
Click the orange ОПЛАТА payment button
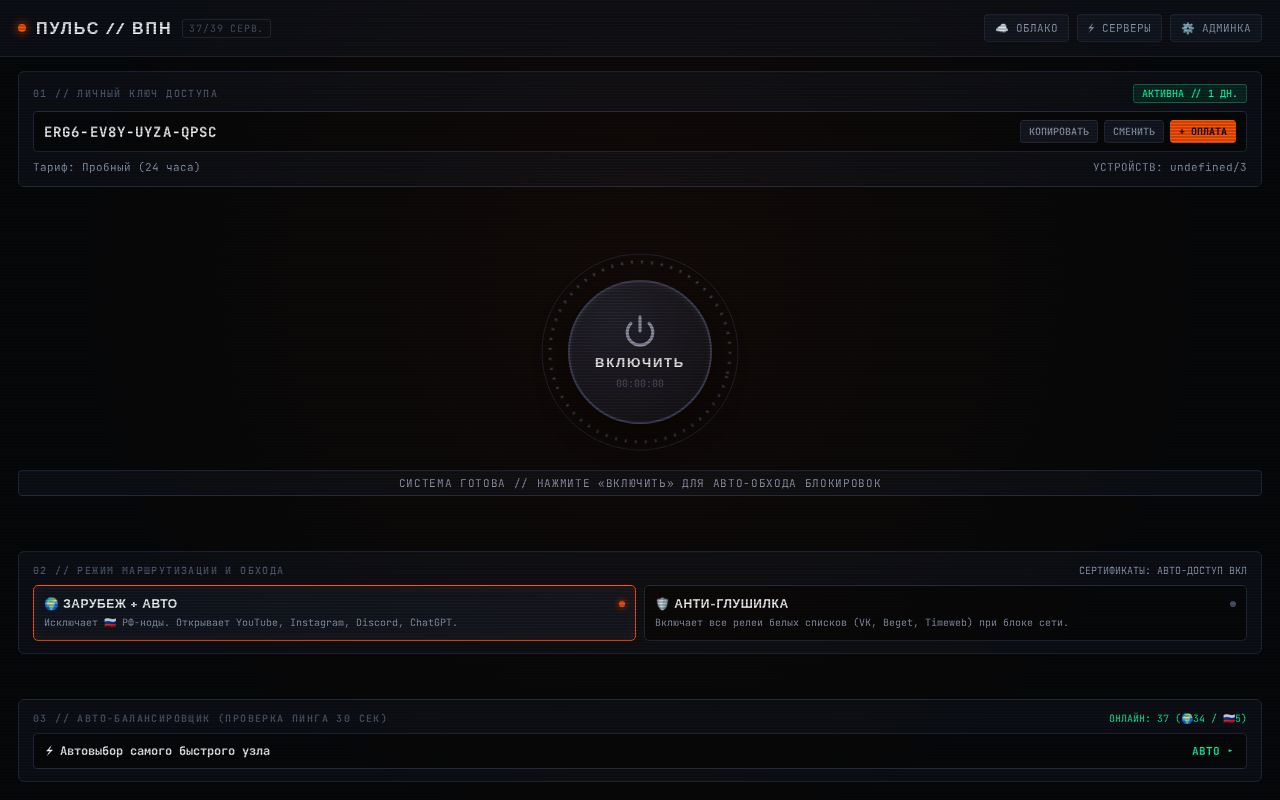point(1203,132)
